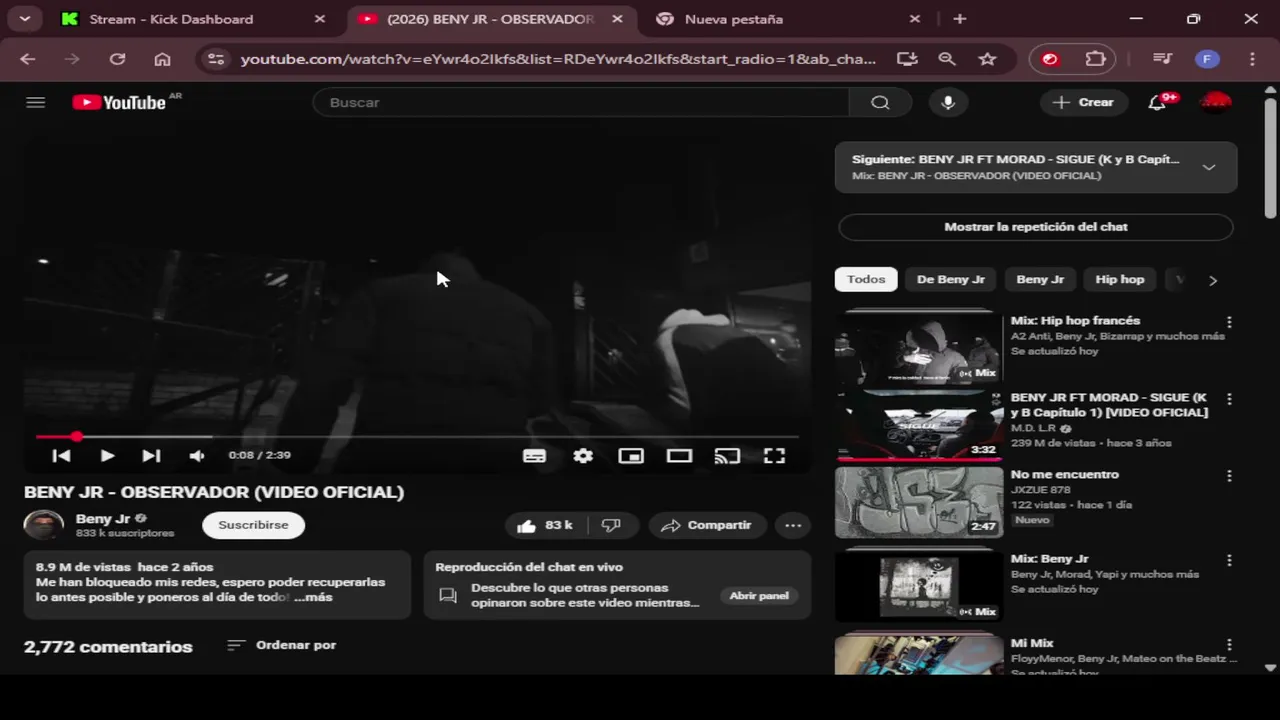Image resolution: width=1280 pixels, height=720 pixels.
Task: Open Chrome media controls icon
Action: pos(1162,59)
